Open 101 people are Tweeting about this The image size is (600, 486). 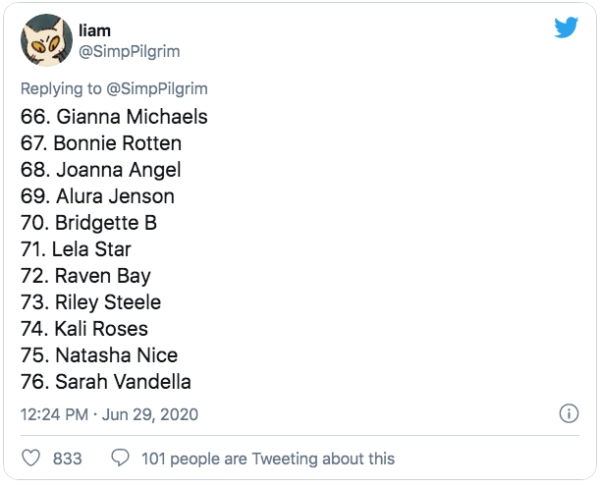[x=268, y=459]
